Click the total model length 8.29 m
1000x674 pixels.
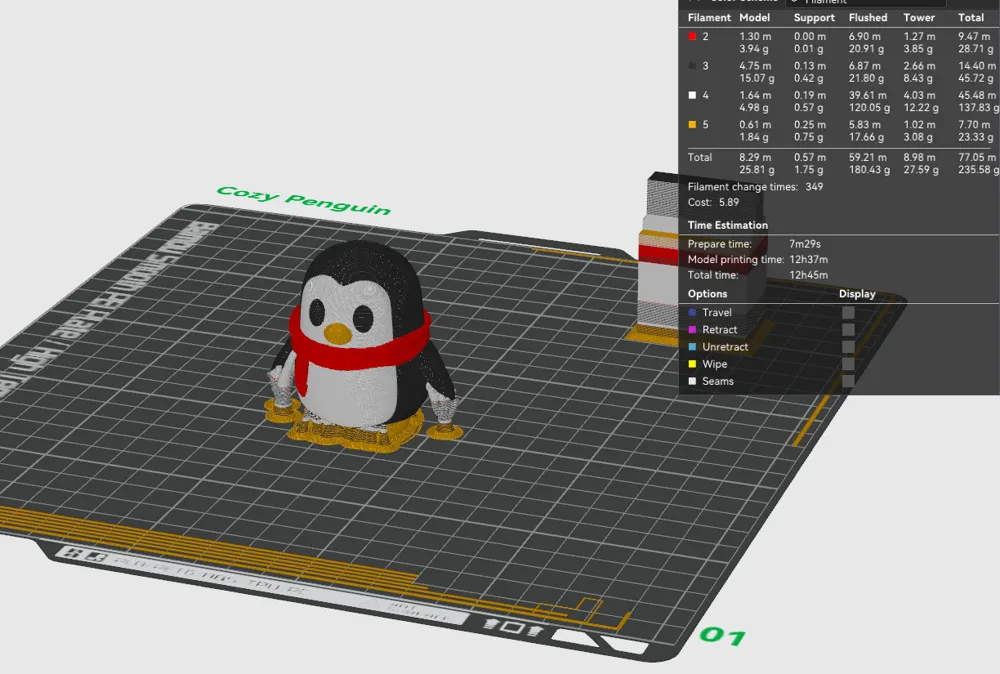755,157
